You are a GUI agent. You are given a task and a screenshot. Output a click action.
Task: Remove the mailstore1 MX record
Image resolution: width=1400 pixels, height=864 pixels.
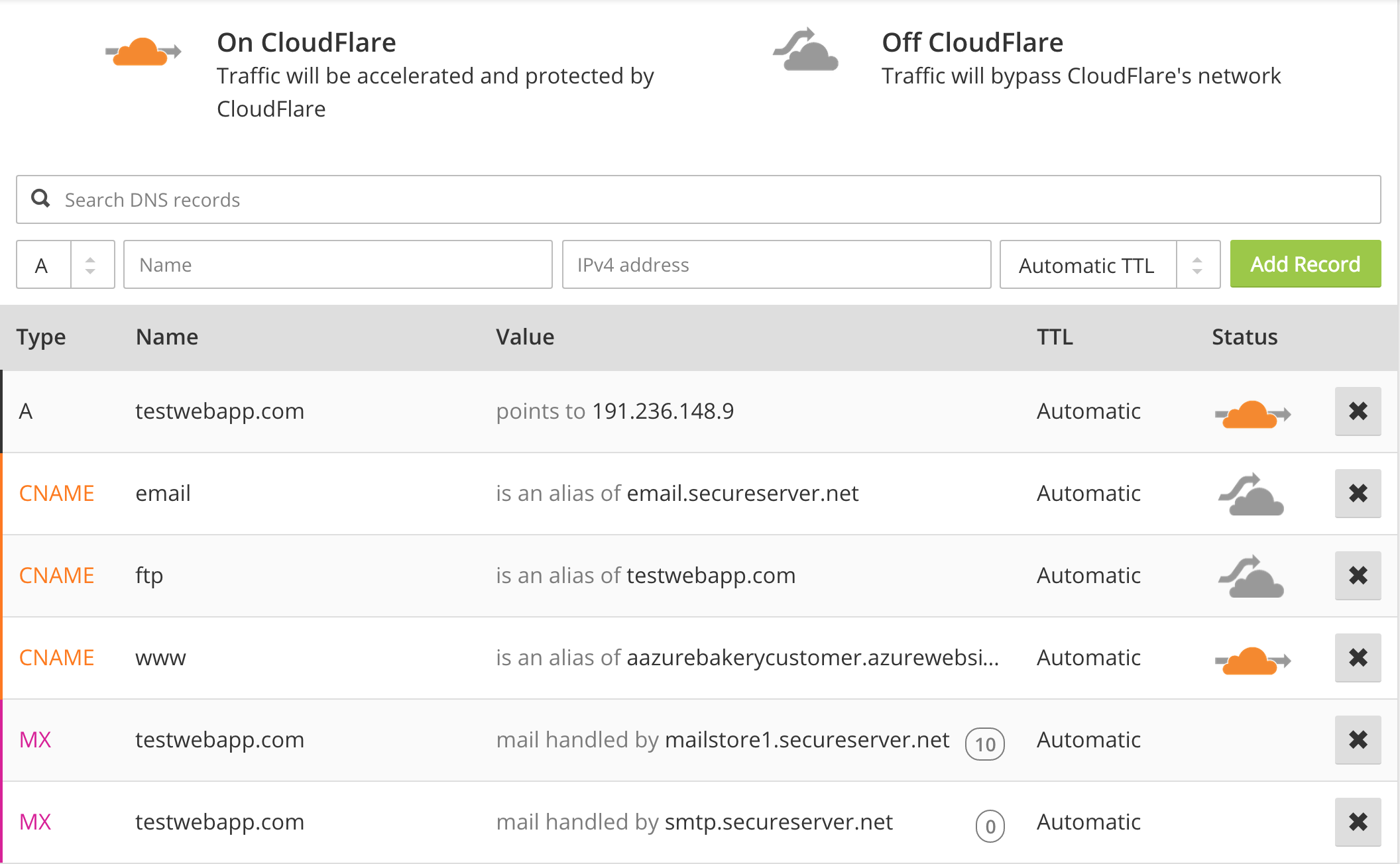(x=1358, y=740)
